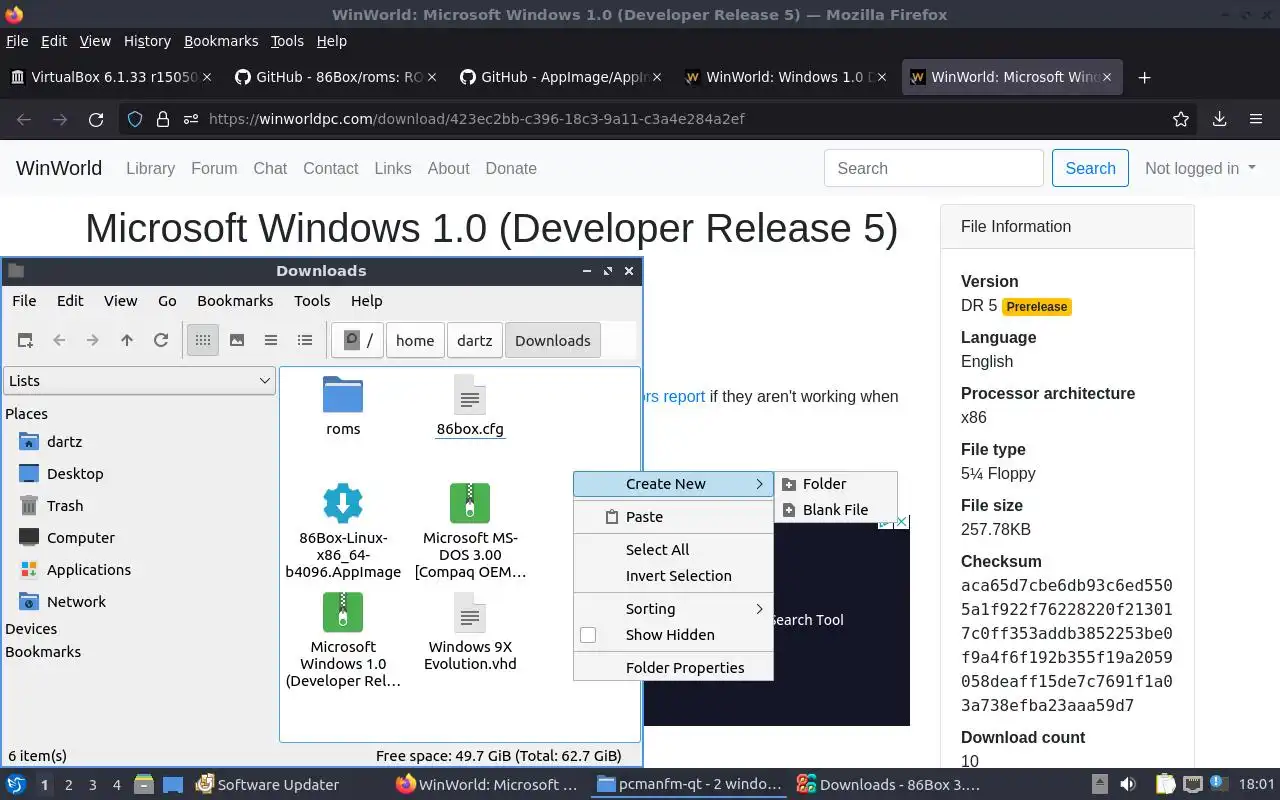Switch to GitHub AppImage tab

point(560,77)
